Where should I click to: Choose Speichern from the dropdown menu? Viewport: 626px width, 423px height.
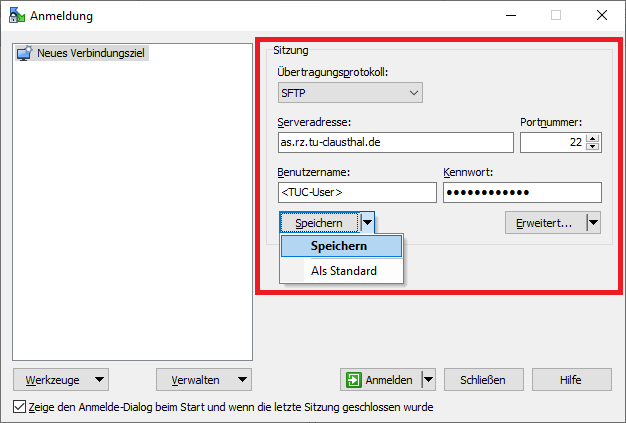(339, 246)
